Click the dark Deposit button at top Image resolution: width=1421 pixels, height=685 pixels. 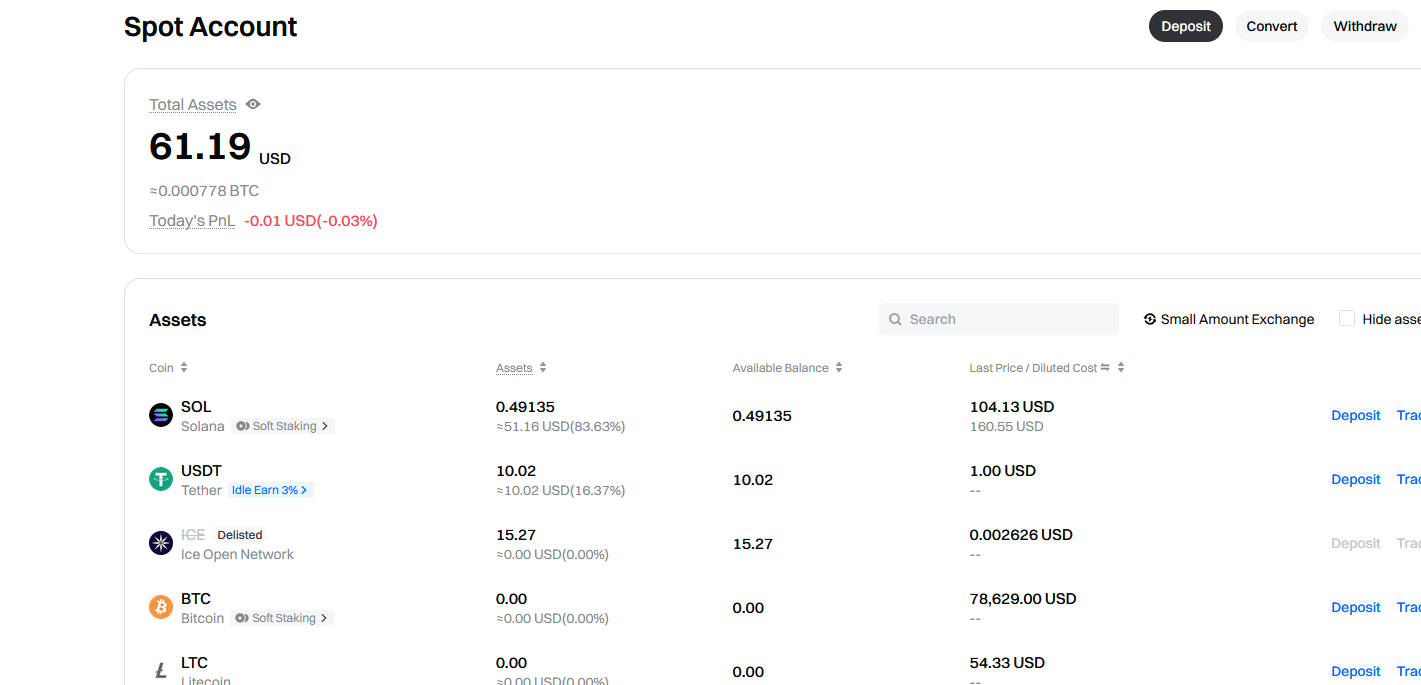pos(1186,26)
